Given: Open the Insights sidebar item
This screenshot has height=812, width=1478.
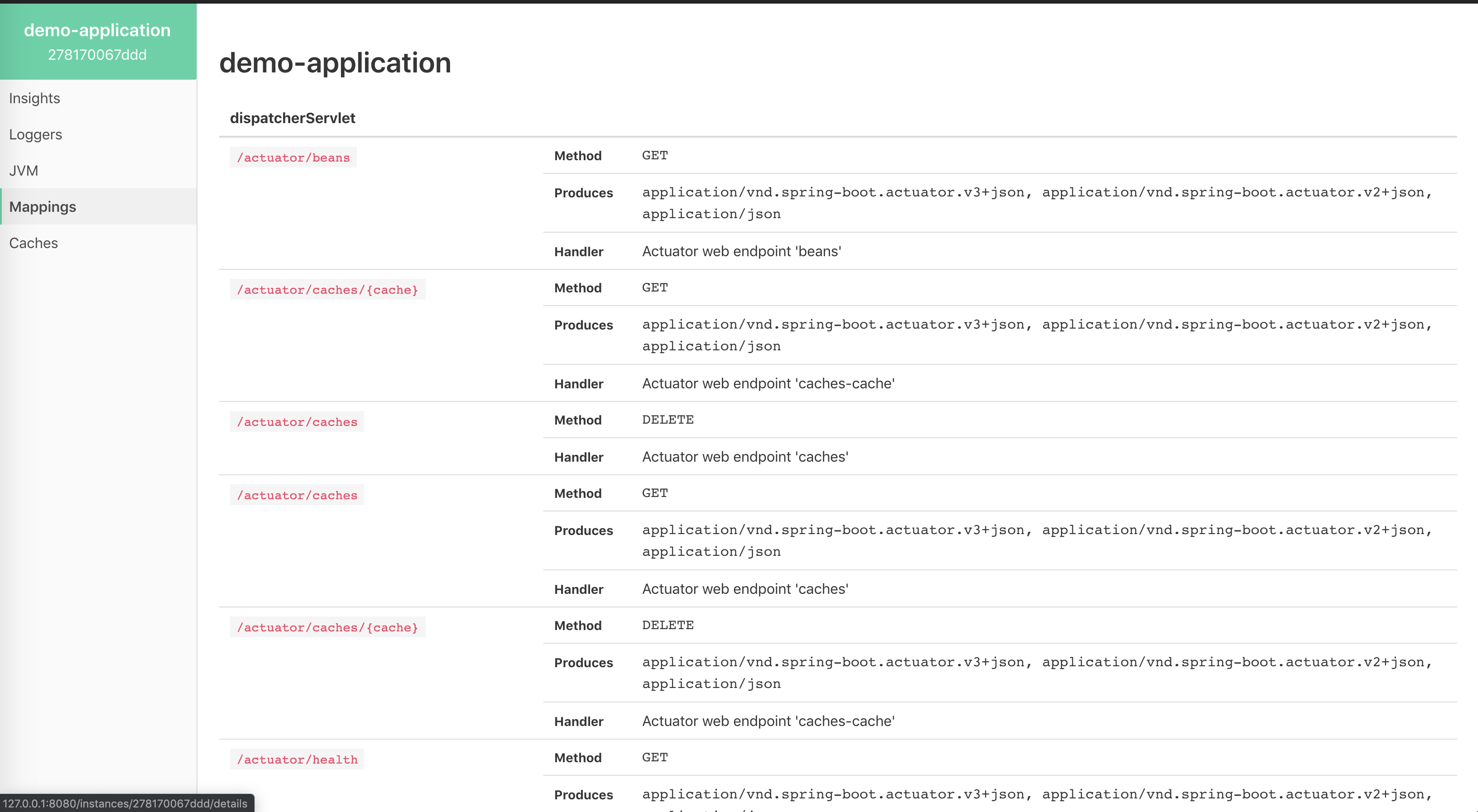Looking at the screenshot, I should 34,98.
